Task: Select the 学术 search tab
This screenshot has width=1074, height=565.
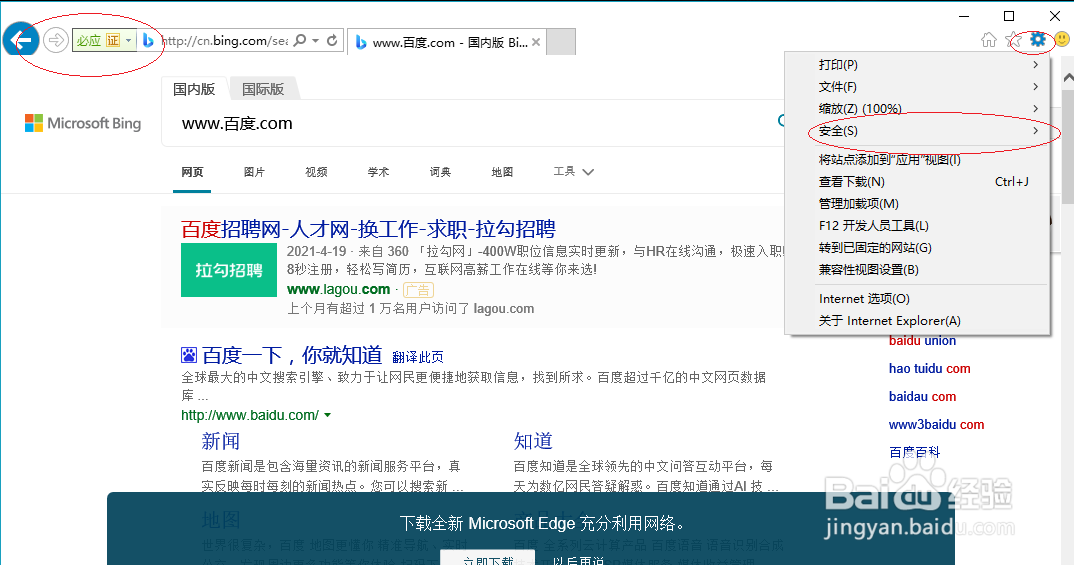Action: [378, 172]
